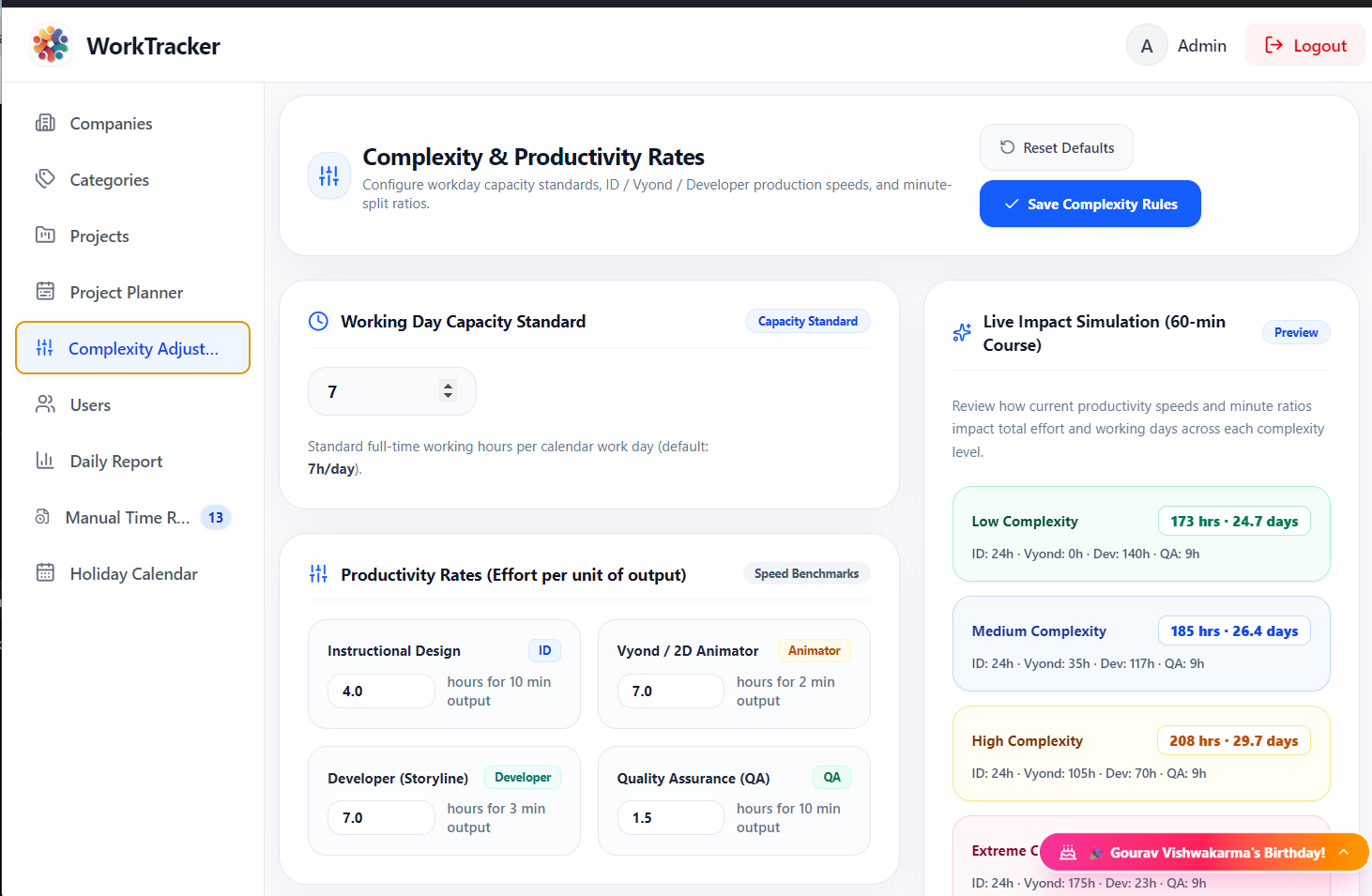Open Categories in the sidebar
1372x896 pixels.
click(x=132, y=179)
